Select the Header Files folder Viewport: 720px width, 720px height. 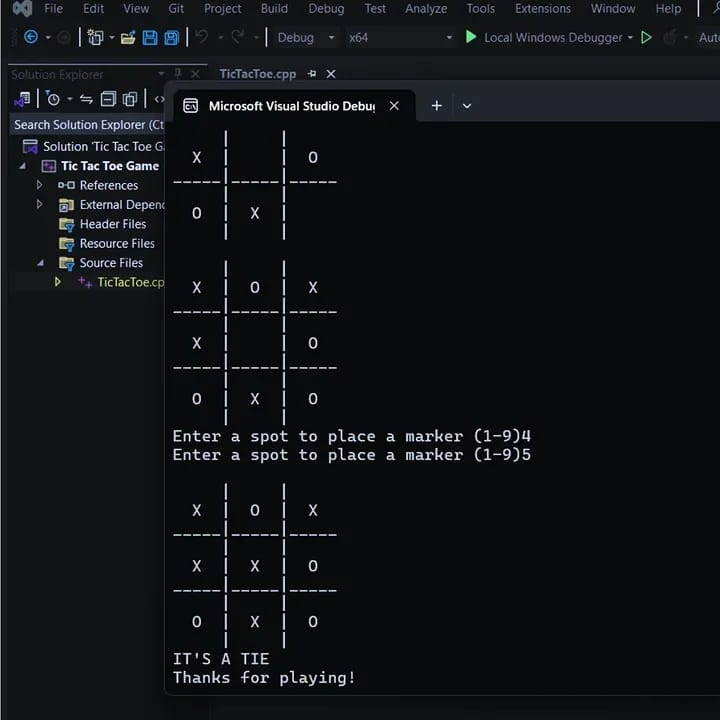point(112,224)
